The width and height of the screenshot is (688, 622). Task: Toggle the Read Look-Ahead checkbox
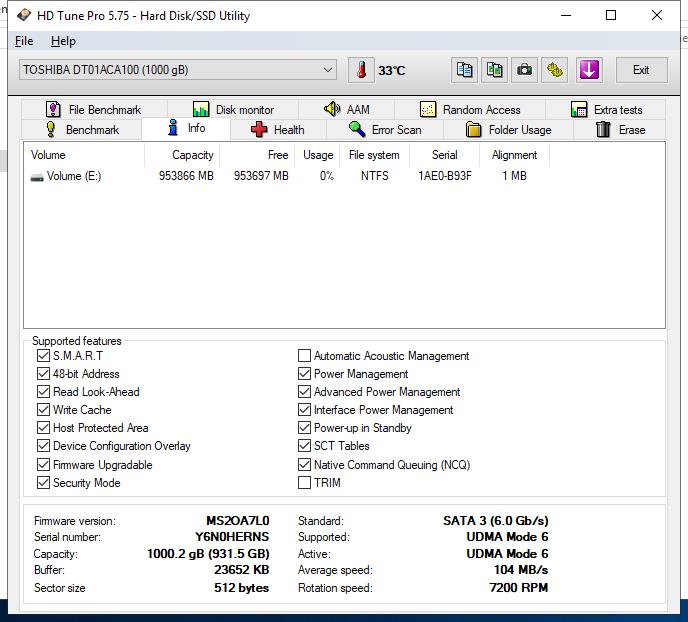pyautogui.click(x=43, y=391)
